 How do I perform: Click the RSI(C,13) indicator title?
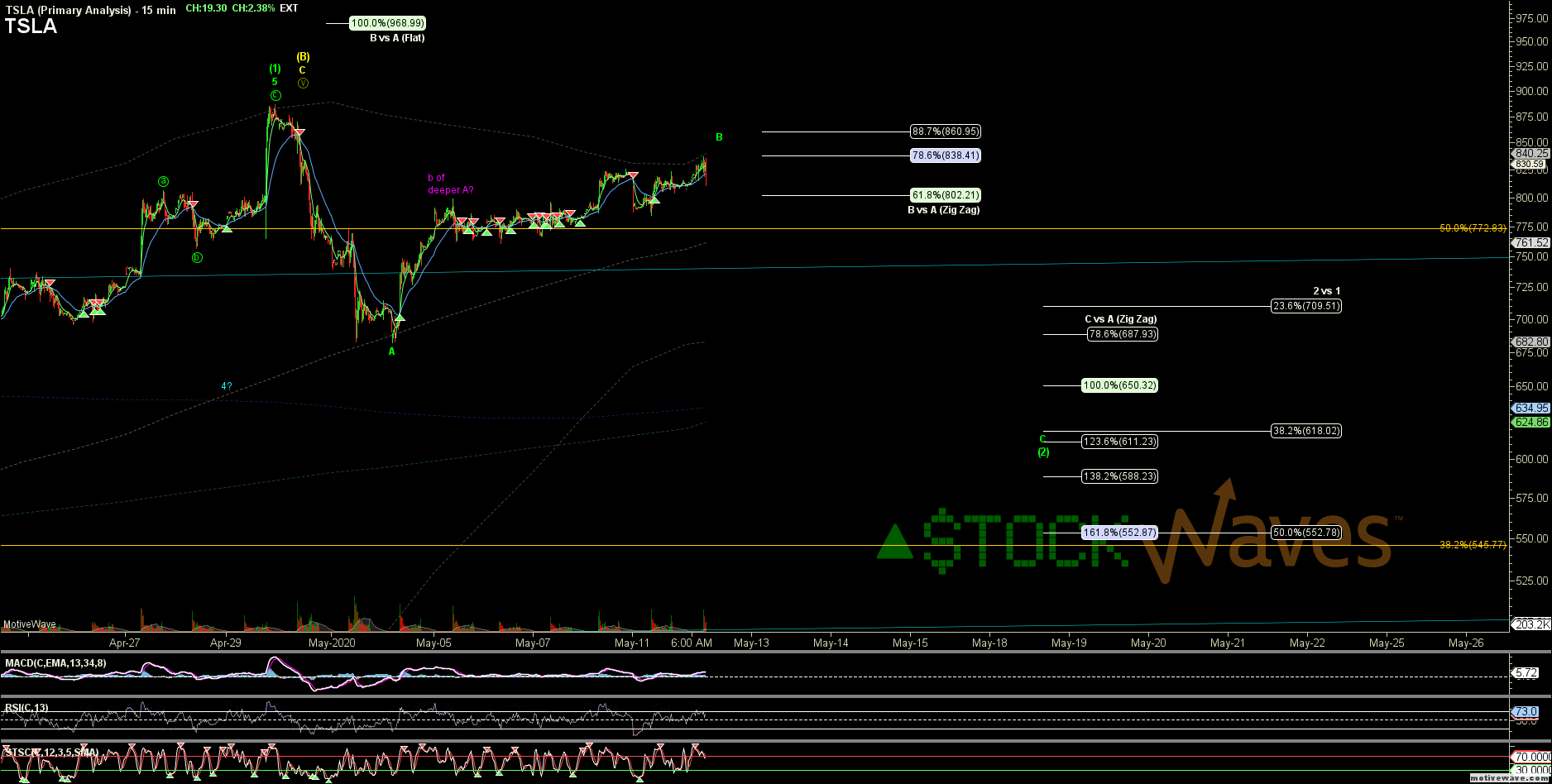click(26, 708)
